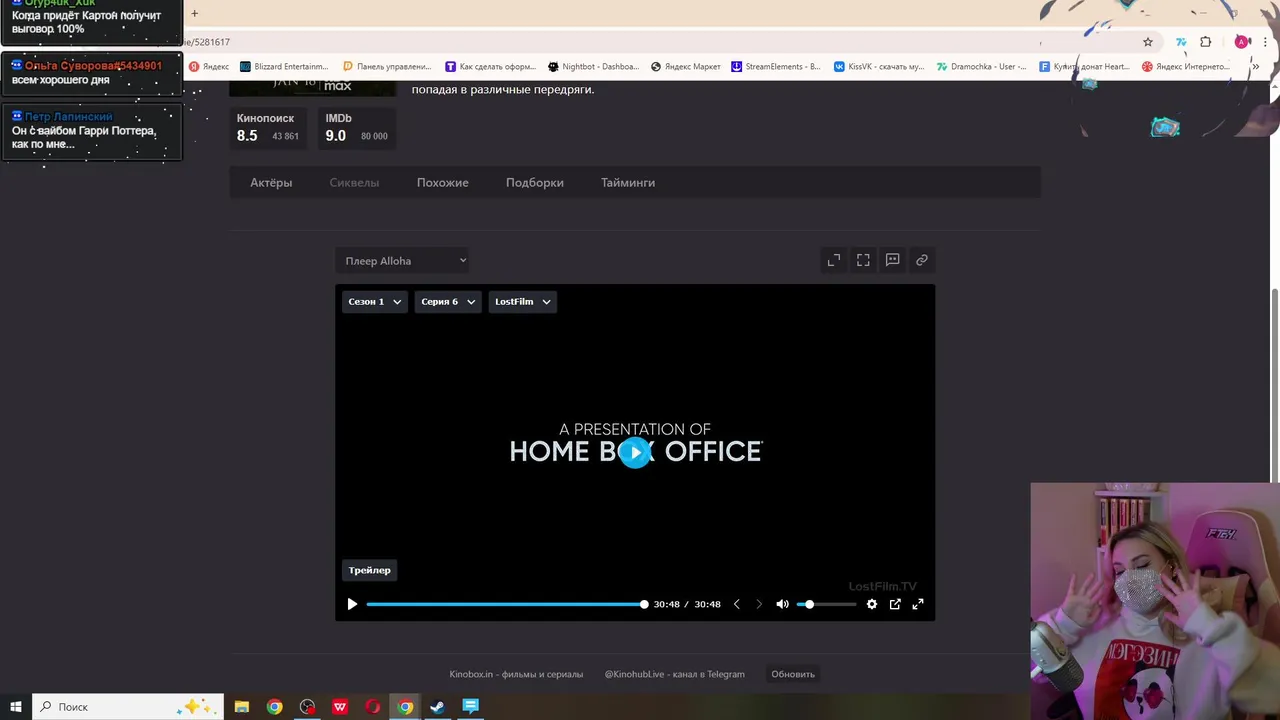The width and height of the screenshot is (1280, 720).
Task: Open the KissVK bookmark
Action: [x=880, y=67]
